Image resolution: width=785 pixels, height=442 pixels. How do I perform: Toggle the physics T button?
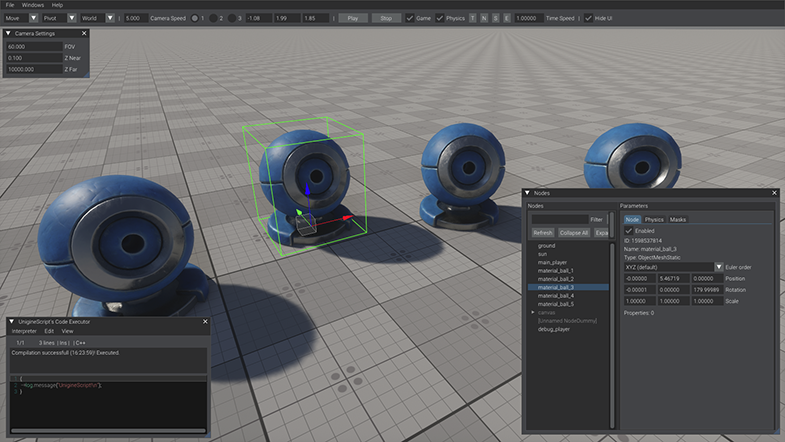(472, 18)
